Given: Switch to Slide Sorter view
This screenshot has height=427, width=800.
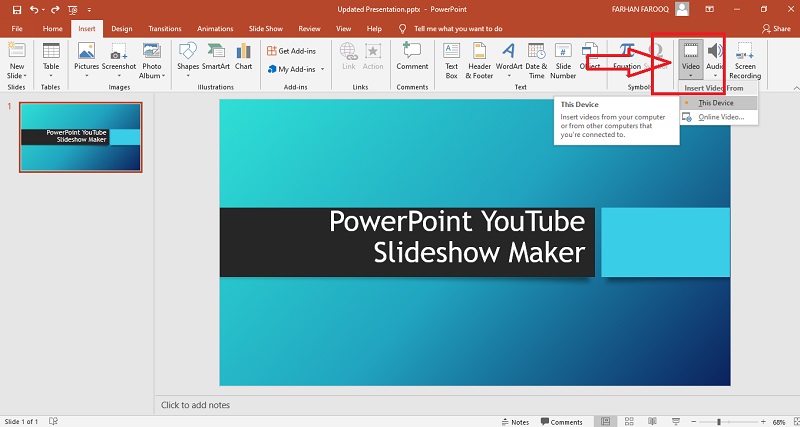Looking at the screenshot, I should (x=629, y=422).
